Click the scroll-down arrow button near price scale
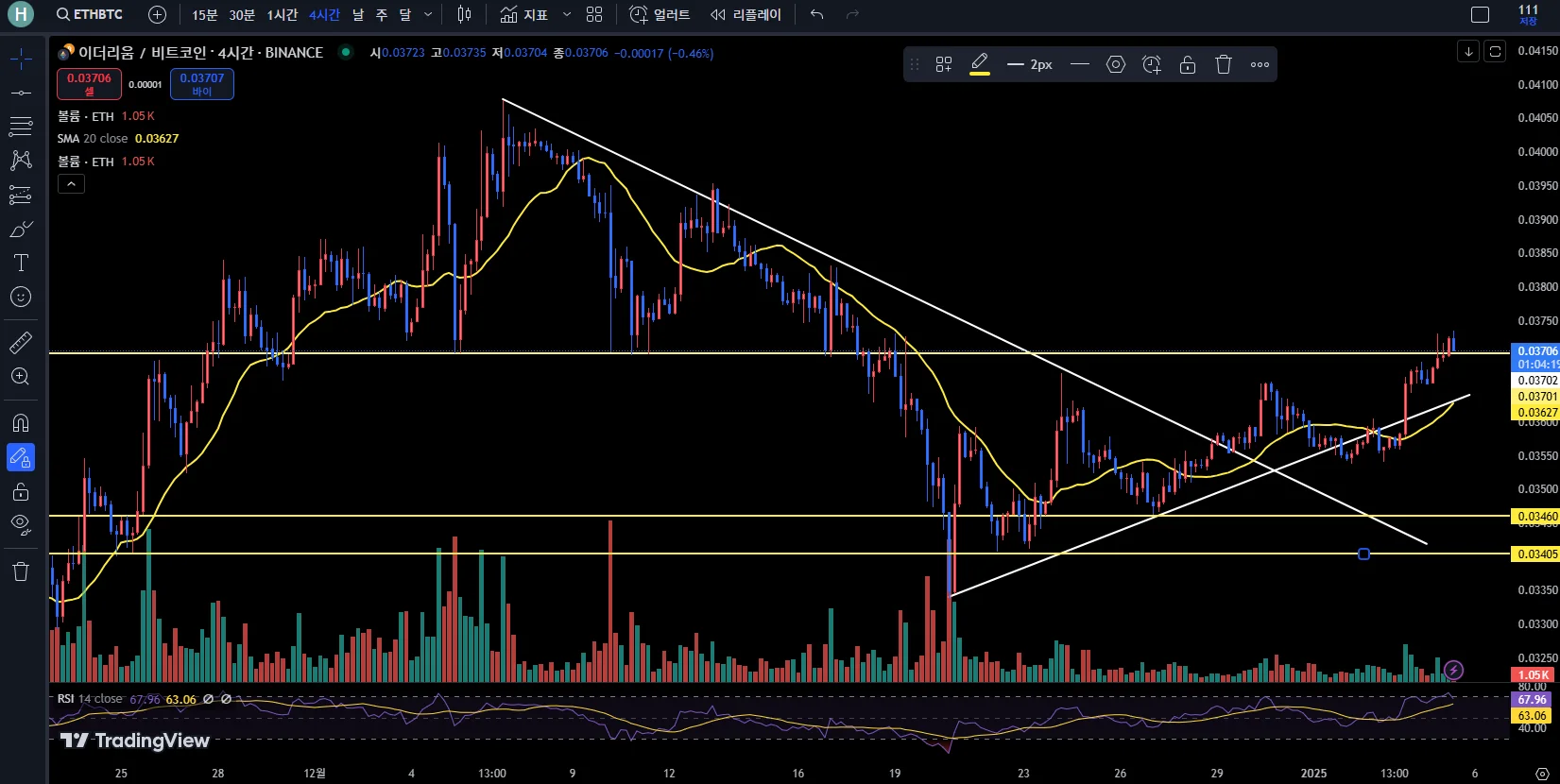The width and height of the screenshot is (1560, 784). 1468,51
